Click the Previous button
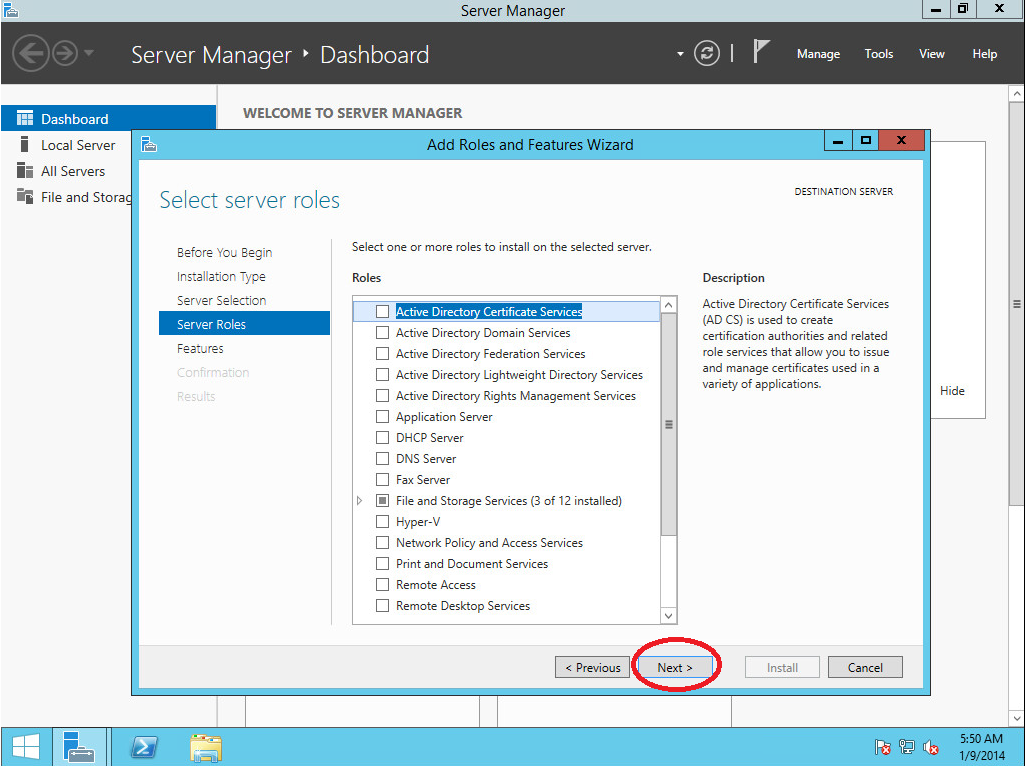1025x766 pixels. [592, 667]
